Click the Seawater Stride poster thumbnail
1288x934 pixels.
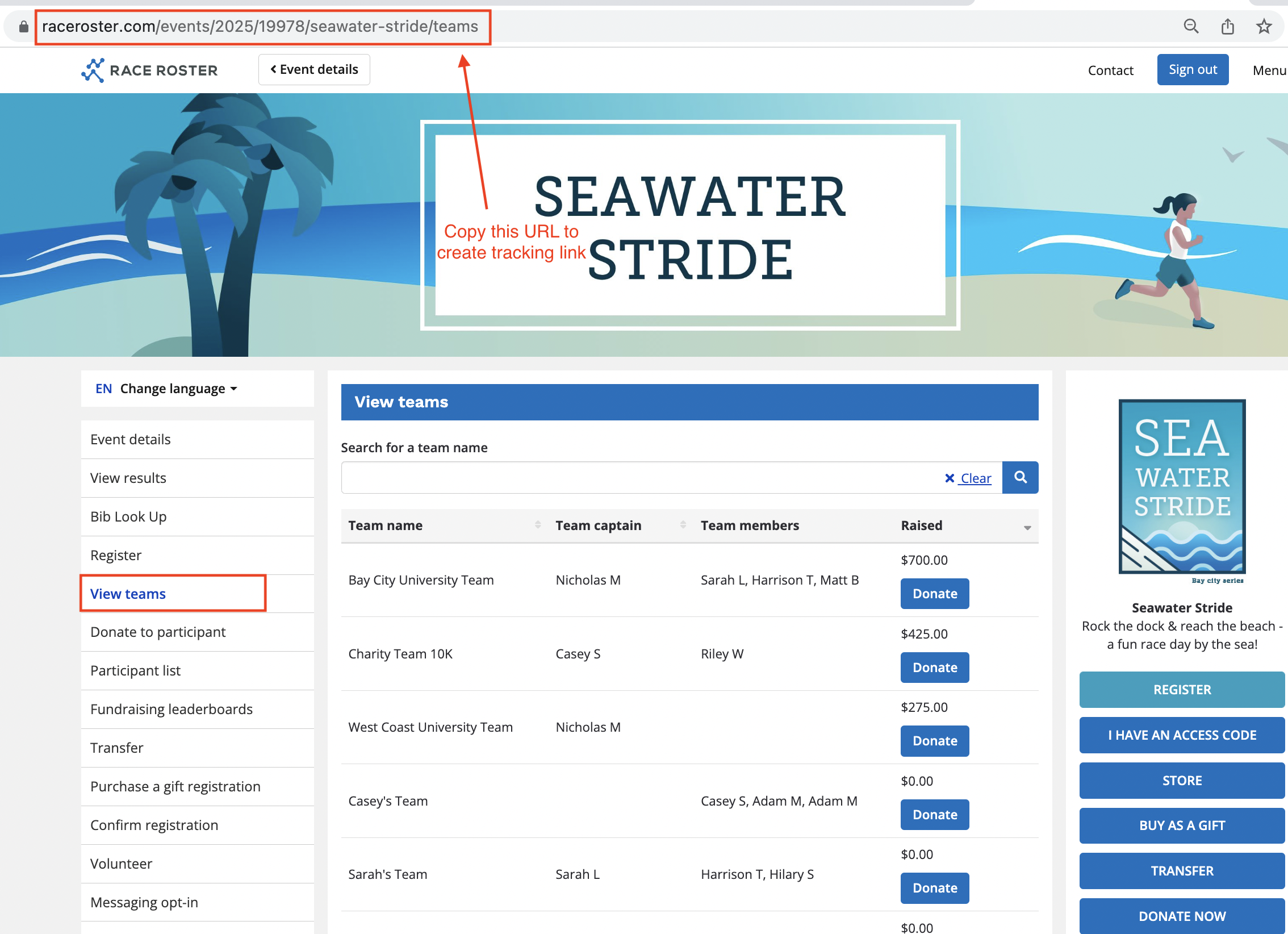pos(1182,487)
